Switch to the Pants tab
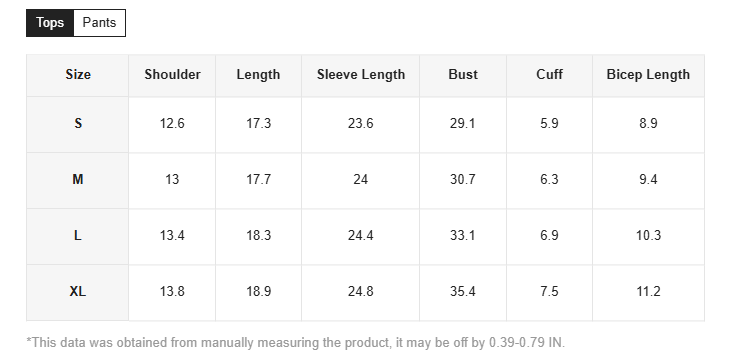737x364 pixels. pyautogui.click(x=99, y=23)
